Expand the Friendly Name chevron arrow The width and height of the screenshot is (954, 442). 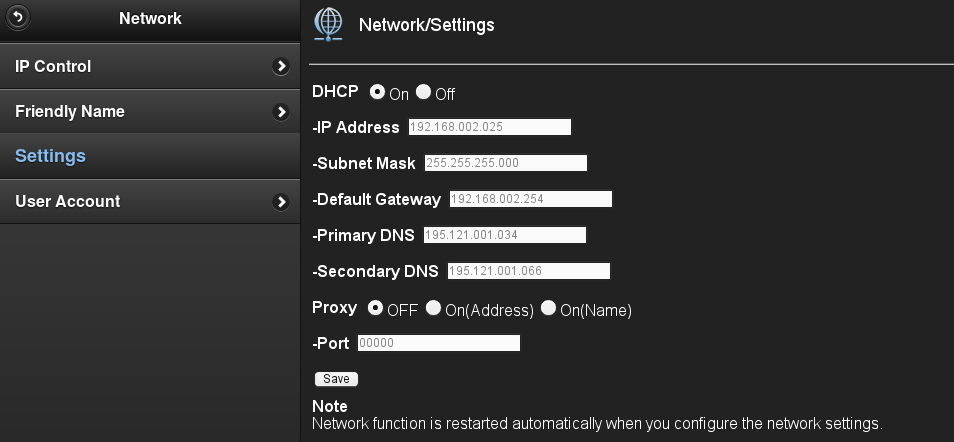[281, 112]
